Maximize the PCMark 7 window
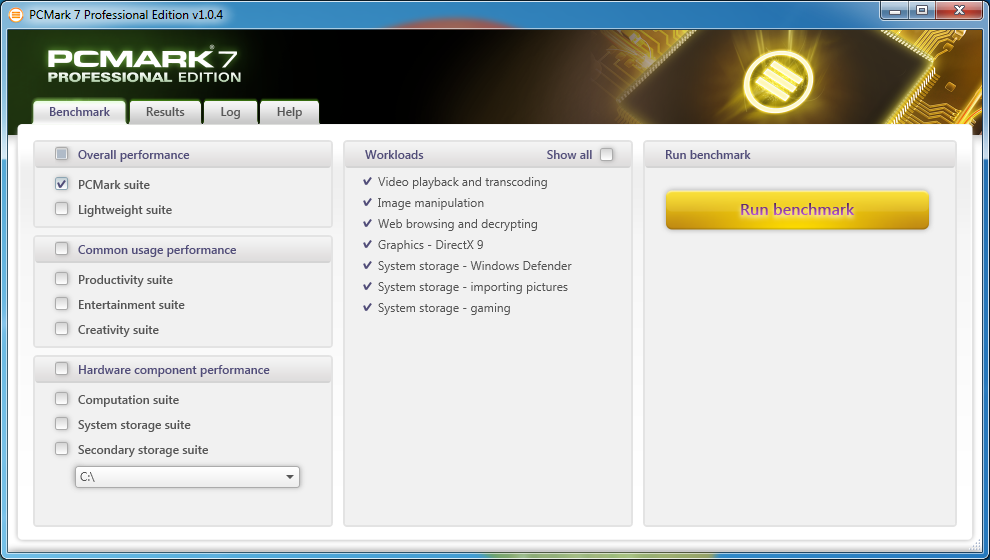The image size is (990, 560). click(922, 10)
